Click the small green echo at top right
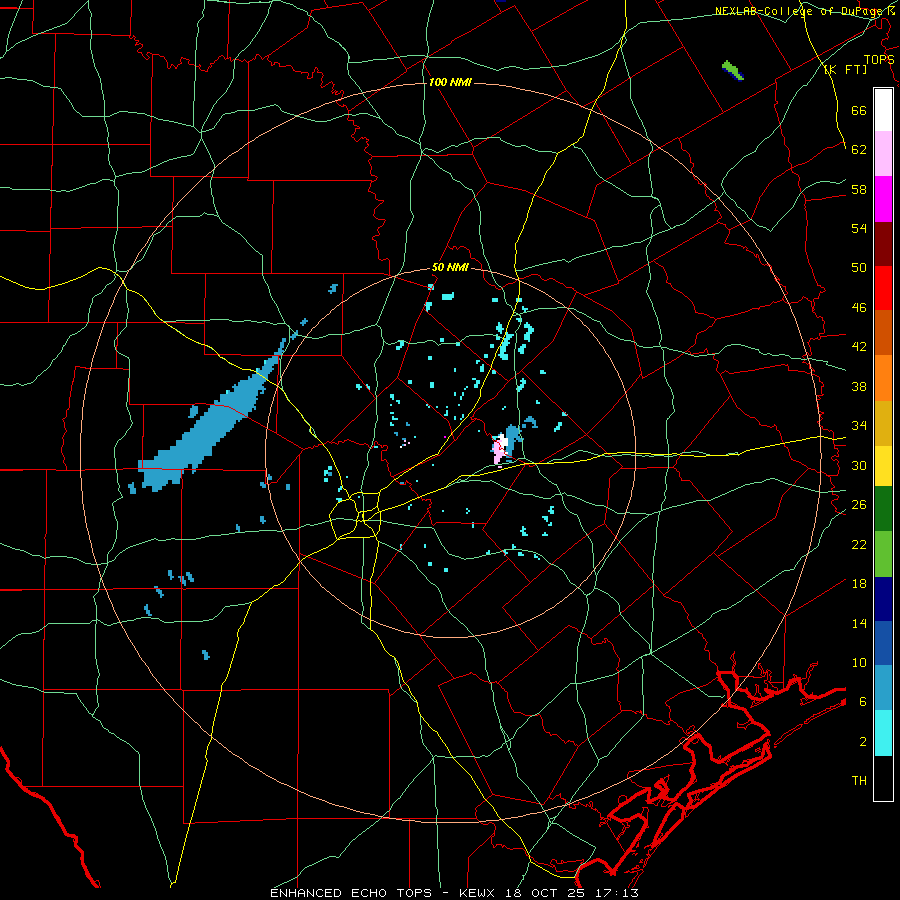 coord(732,70)
